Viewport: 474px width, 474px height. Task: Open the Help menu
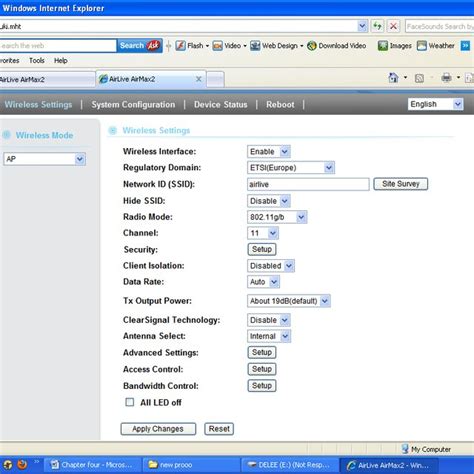61,61
